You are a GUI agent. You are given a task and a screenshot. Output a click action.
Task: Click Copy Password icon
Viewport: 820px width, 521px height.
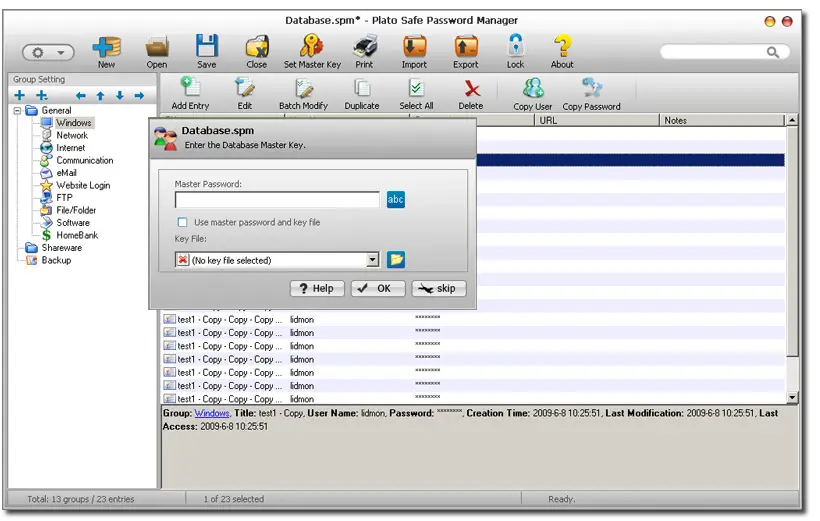[x=591, y=94]
